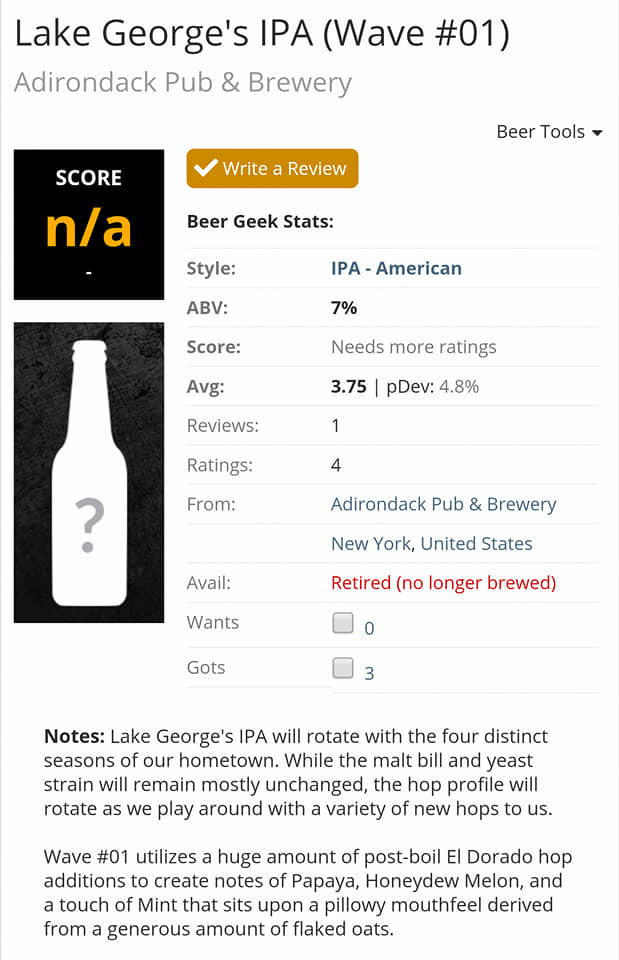619x960 pixels.
Task: Click the Write a Review button
Action: pyautogui.click(x=272, y=169)
